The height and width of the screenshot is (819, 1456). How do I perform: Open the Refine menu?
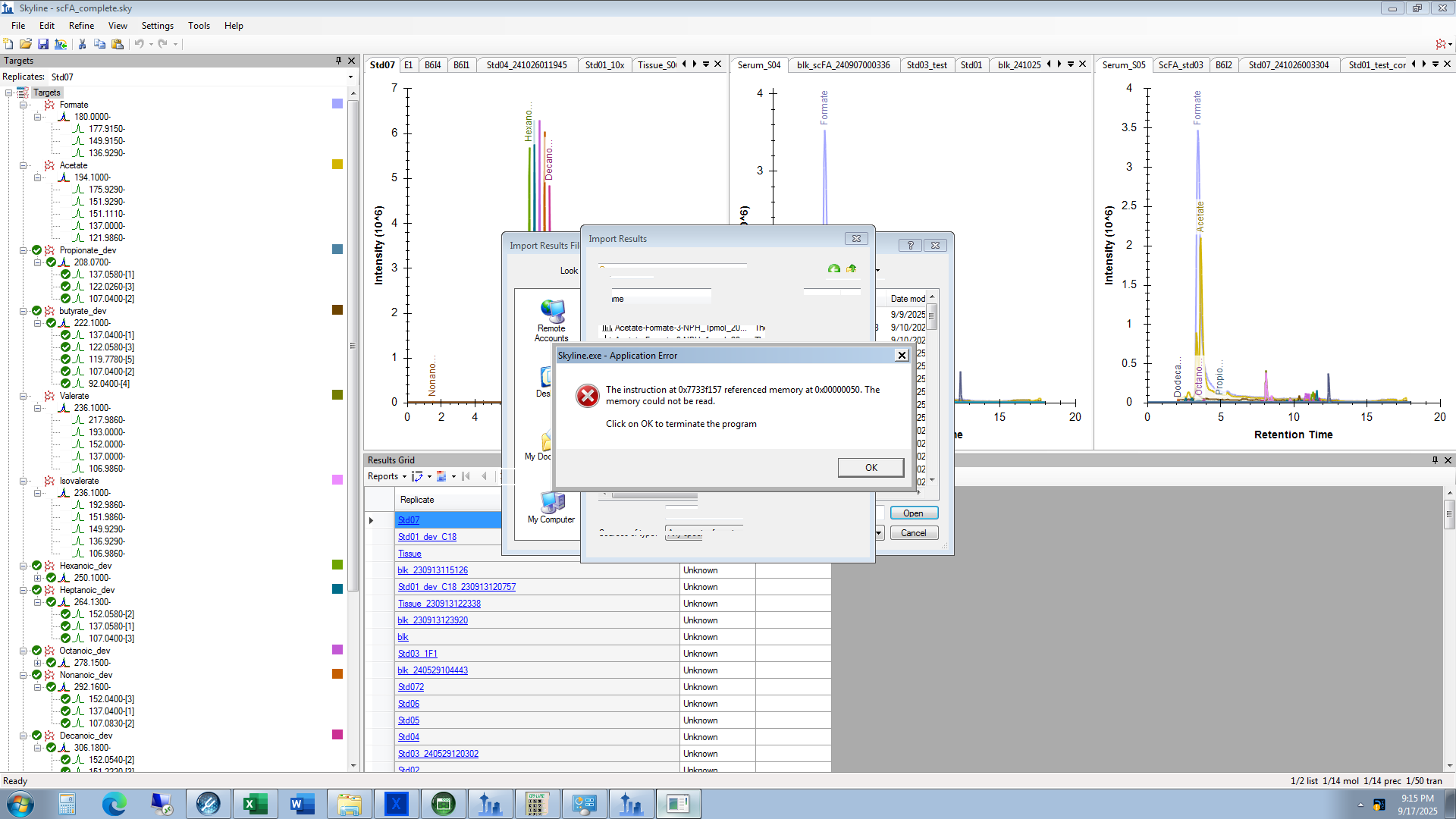(81, 25)
